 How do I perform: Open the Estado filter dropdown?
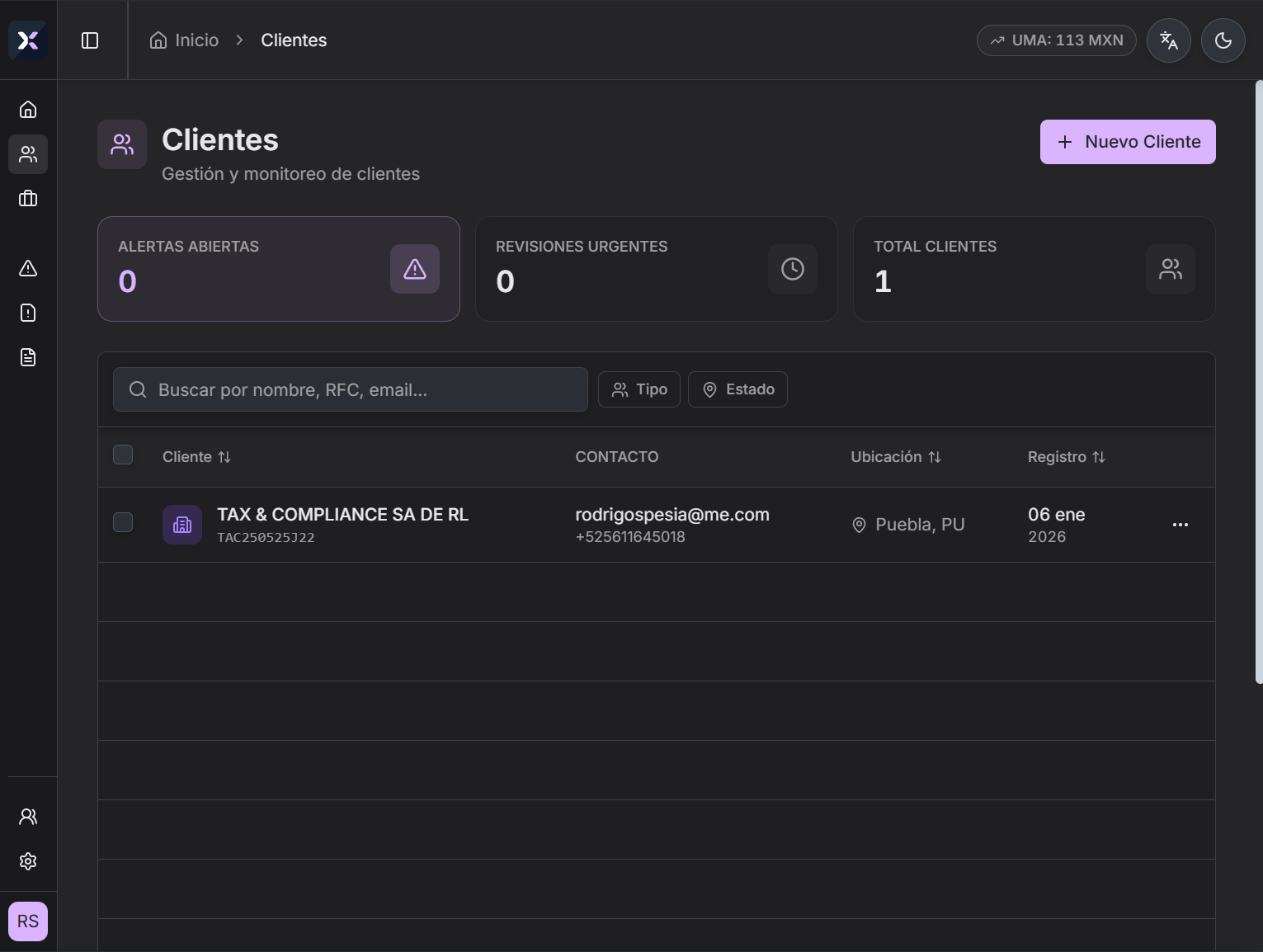[x=738, y=389]
